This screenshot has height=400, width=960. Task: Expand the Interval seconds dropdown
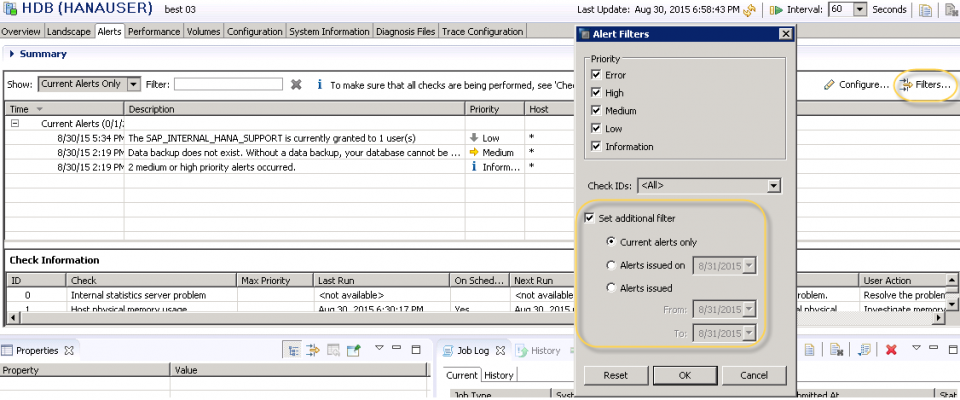(860, 10)
